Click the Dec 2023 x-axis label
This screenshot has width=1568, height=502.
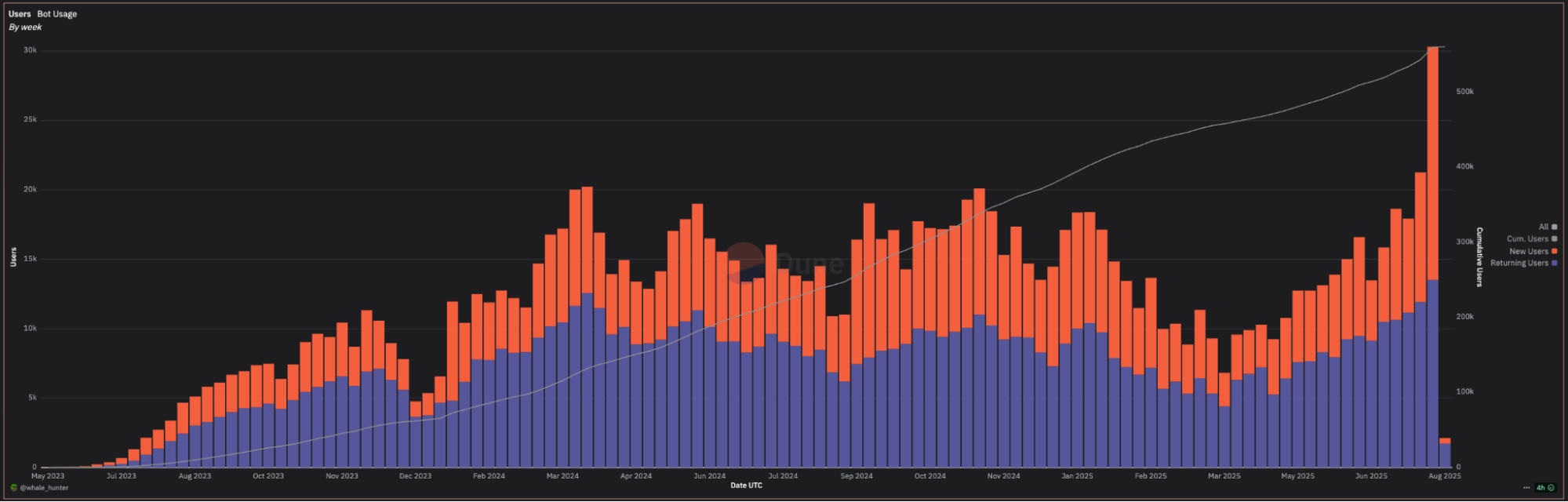click(415, 476)
